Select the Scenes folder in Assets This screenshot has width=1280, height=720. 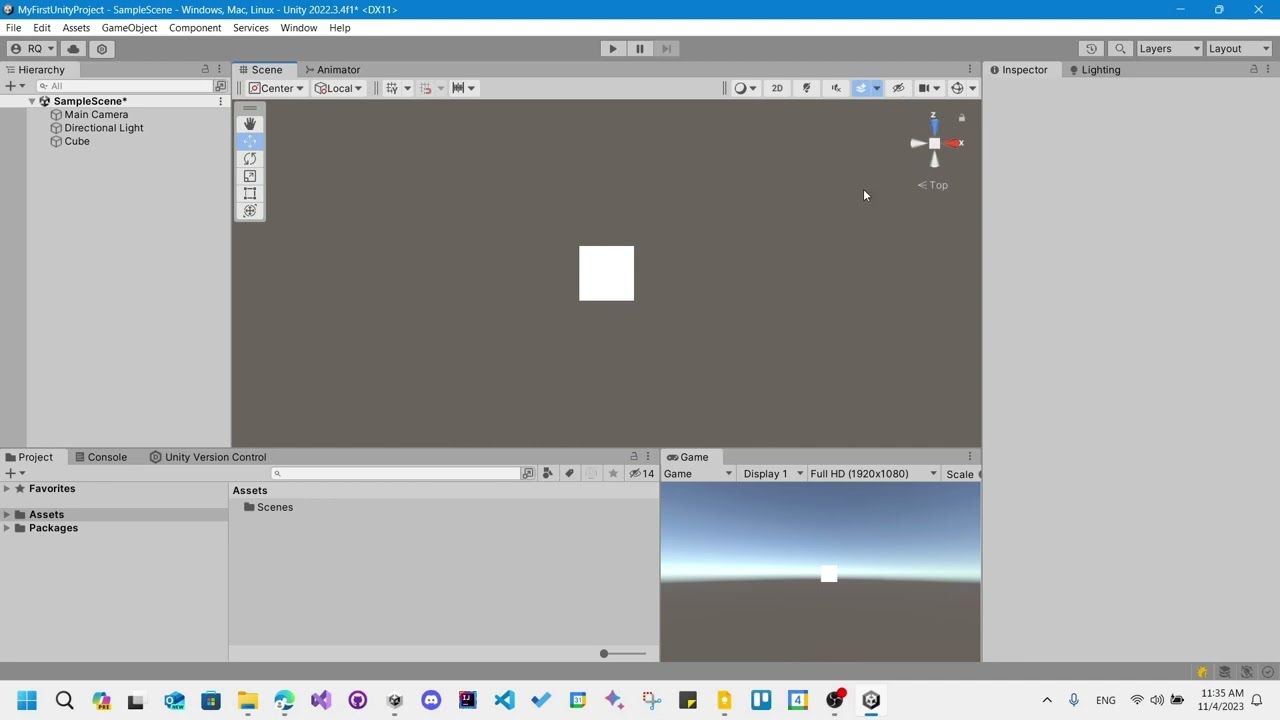[268, 507]
